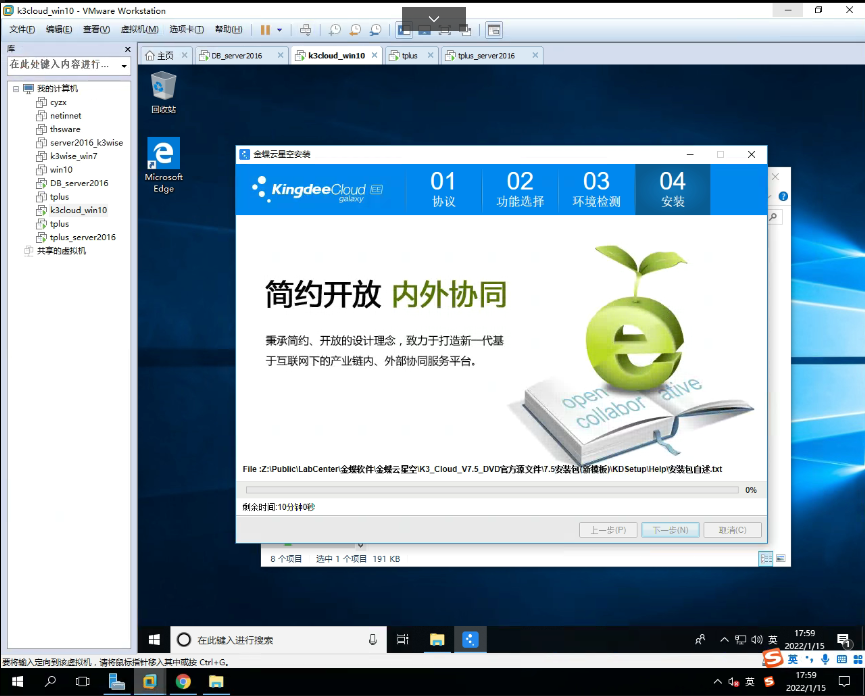The height and width of the screenshot is (696, 865).
Task: Click the 02 功能选择 installer step
Action: coord(520,189)
